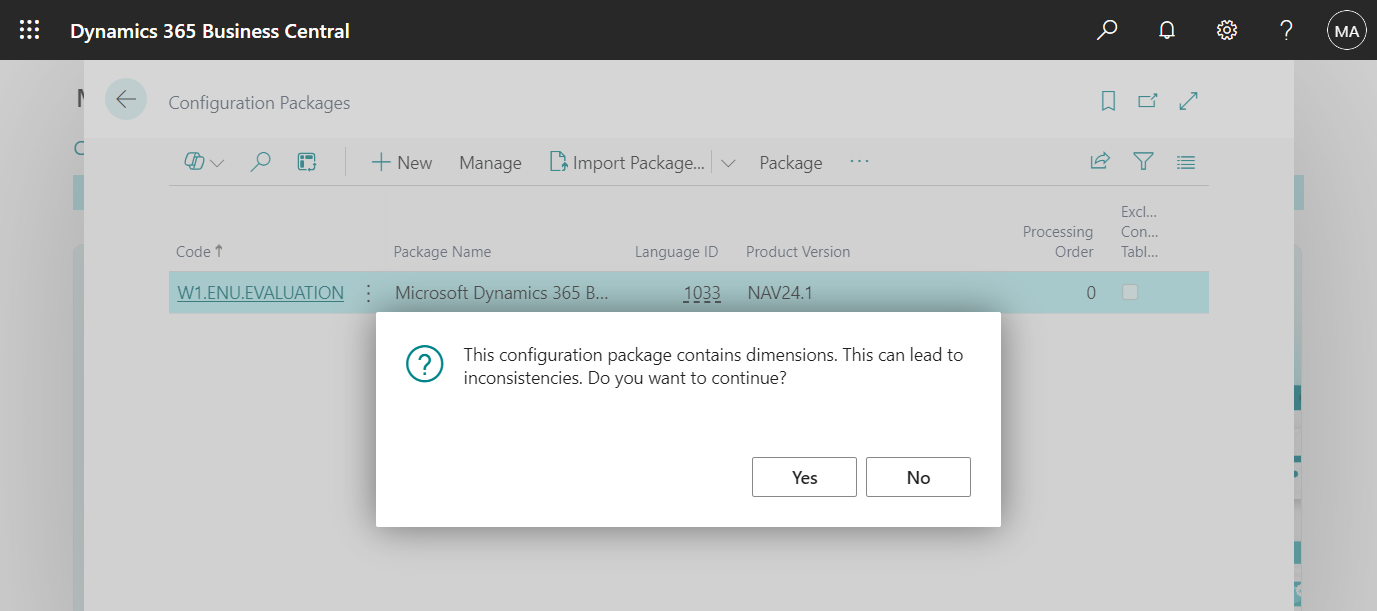This screenshot has width=1377, height=611.
Task: Open page in a new window
Action: (1147, 100)
